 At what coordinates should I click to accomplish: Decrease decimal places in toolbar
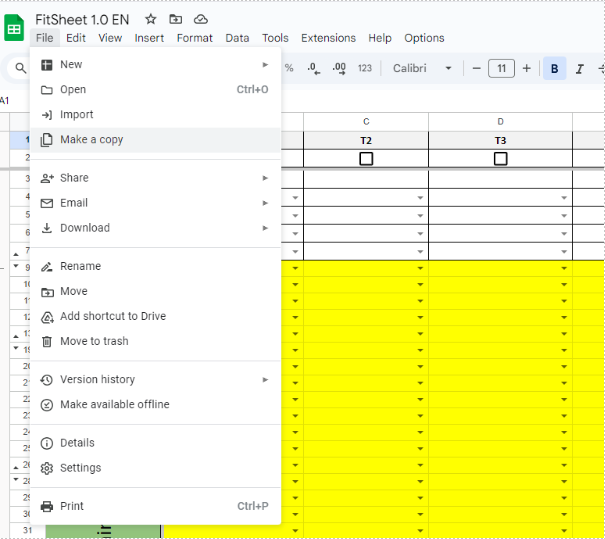pyautogui.click(x=313, y=68)
